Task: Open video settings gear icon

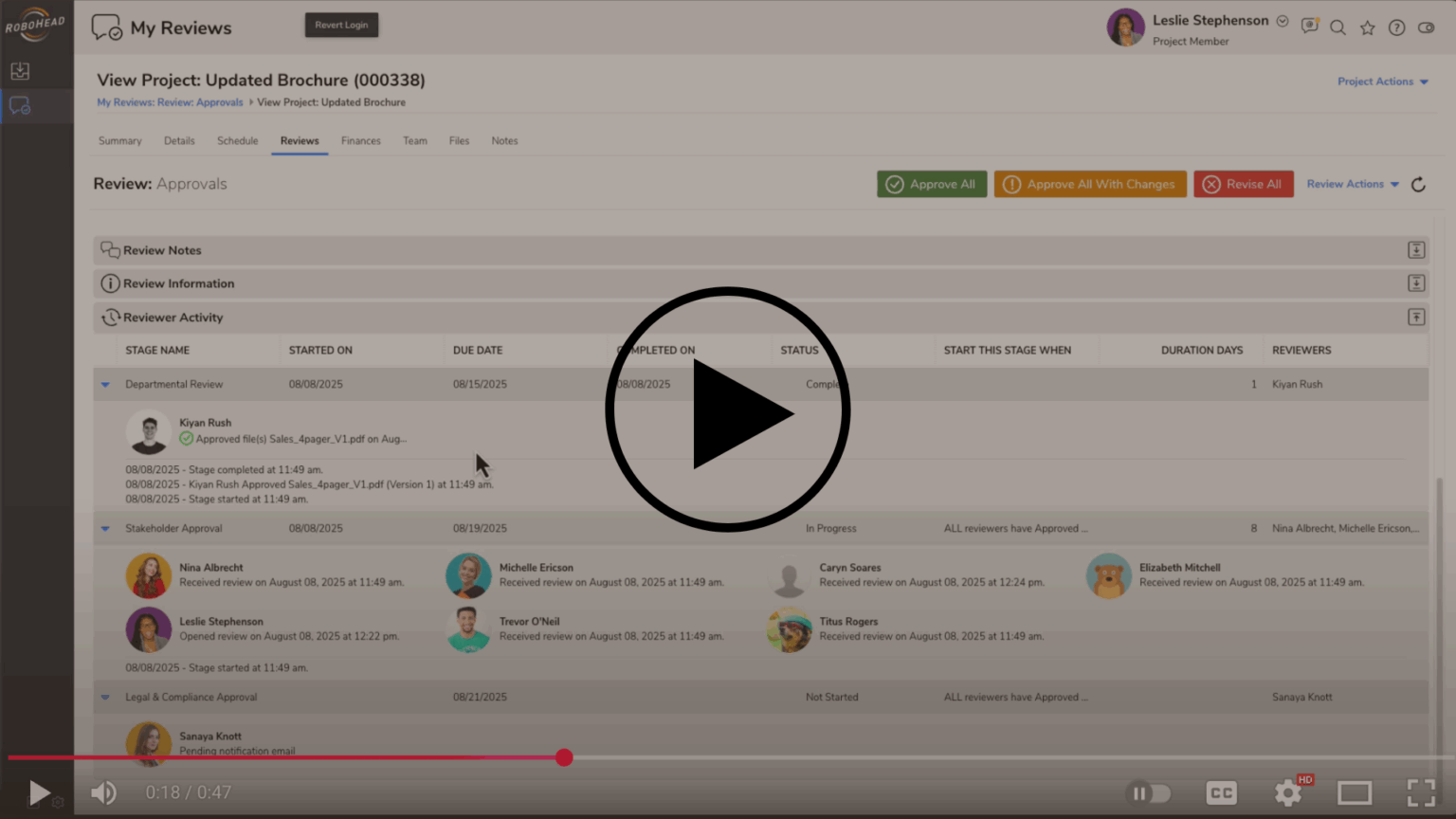Action: pyautogui.click(x=1287, y=792)
